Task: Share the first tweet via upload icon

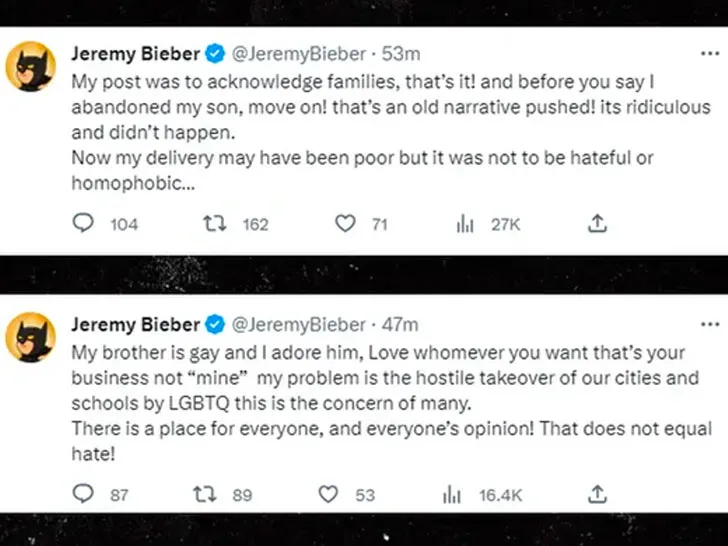Action: coord(597,224)
